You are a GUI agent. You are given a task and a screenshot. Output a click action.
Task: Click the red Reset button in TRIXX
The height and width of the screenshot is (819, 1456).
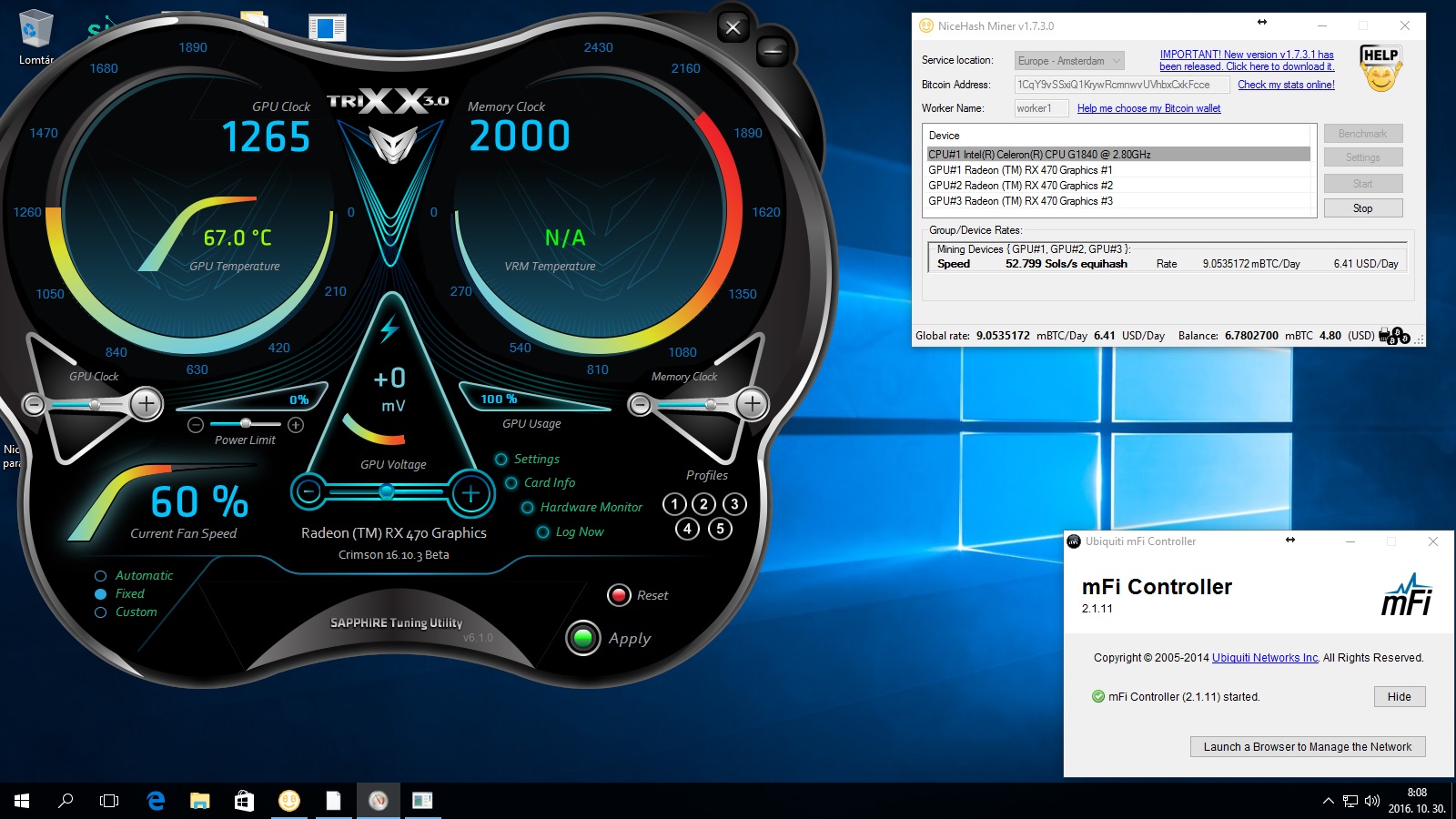tap(619, 595)
